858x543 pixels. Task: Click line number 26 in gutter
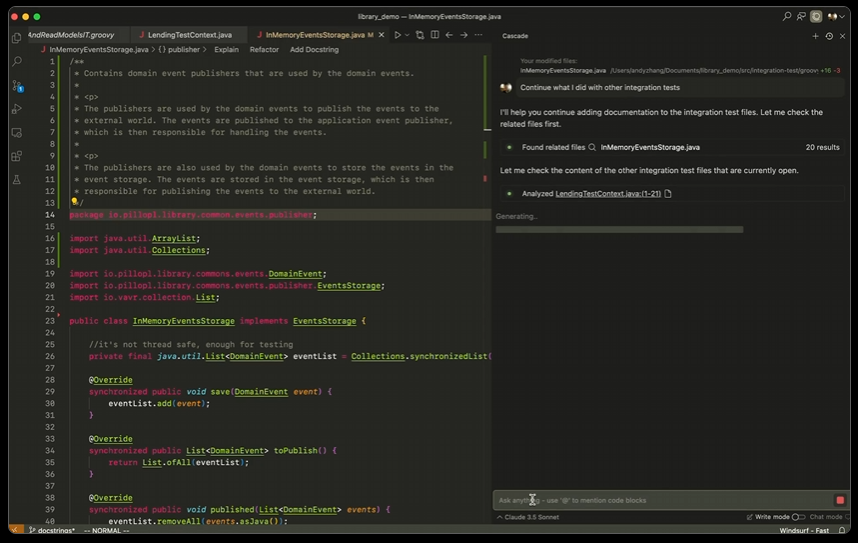point(50,356)
